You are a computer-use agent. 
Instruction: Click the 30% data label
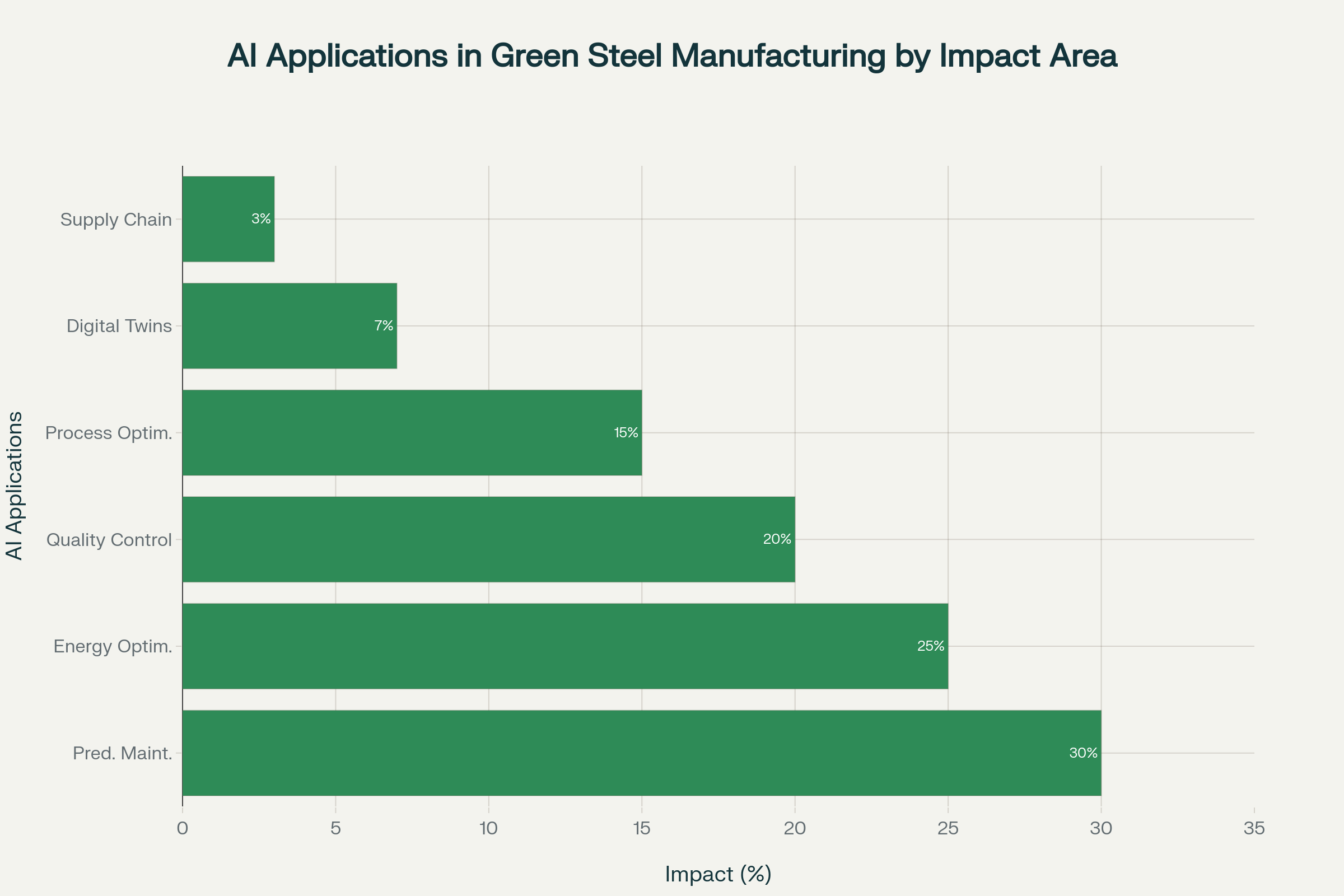click(x=1083, y=753)
